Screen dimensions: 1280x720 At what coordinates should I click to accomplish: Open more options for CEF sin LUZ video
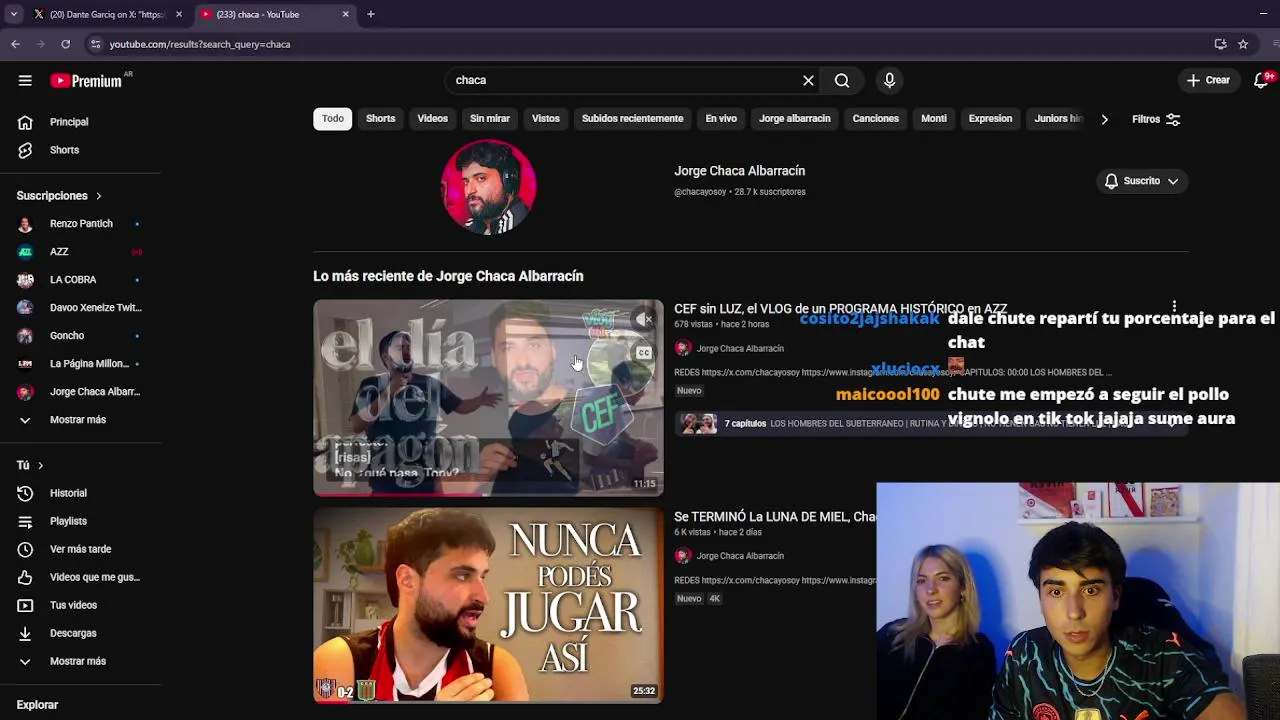coord(1174,308)
